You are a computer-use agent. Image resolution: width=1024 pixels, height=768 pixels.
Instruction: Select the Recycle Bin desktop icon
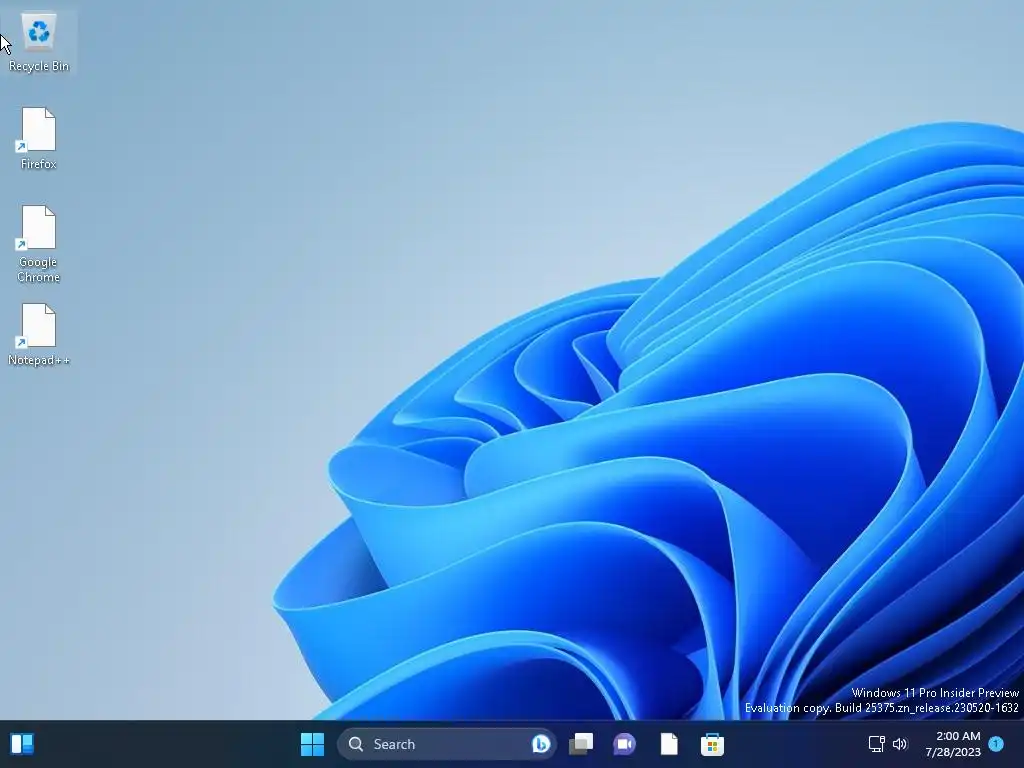[39, 42]
